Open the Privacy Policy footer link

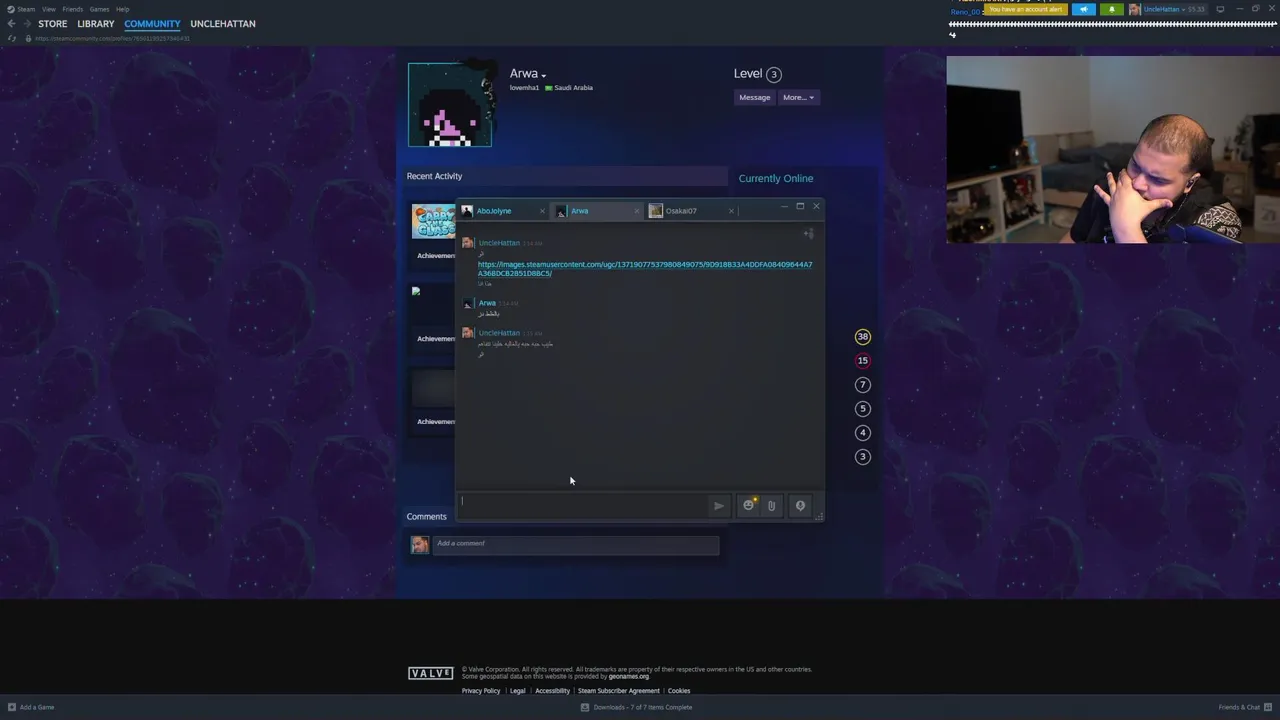coord(481,691)
